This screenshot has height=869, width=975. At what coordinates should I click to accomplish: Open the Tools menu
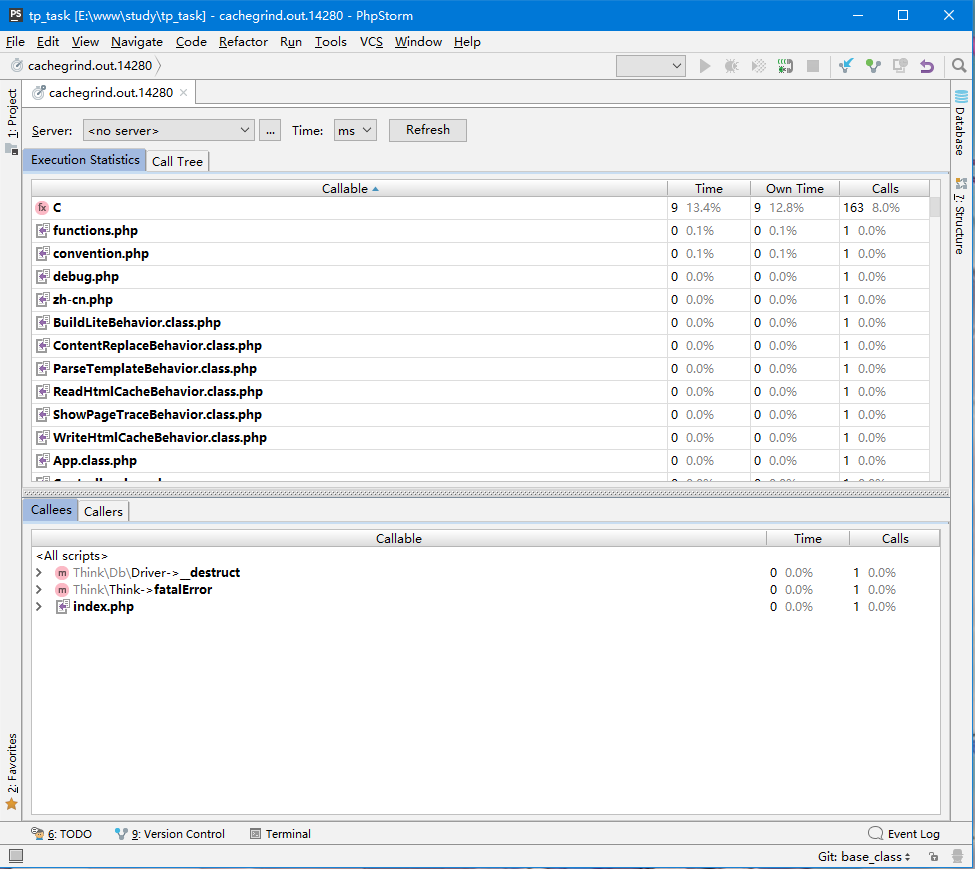click(x=330, y=42)
